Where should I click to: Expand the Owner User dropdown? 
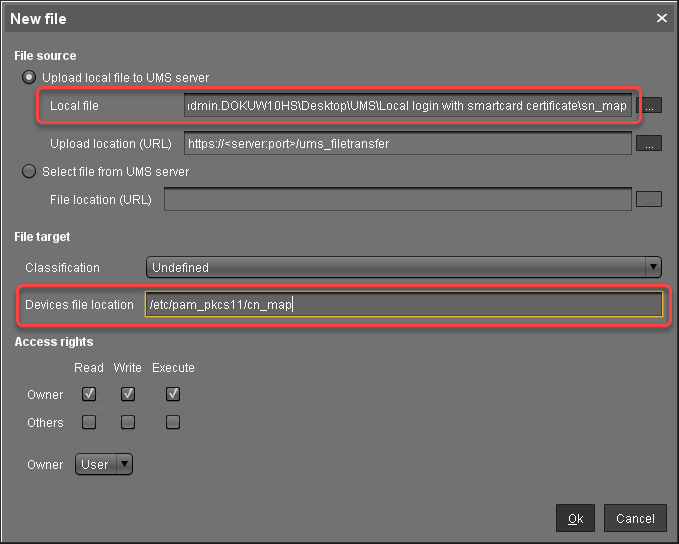click(104, 464)
